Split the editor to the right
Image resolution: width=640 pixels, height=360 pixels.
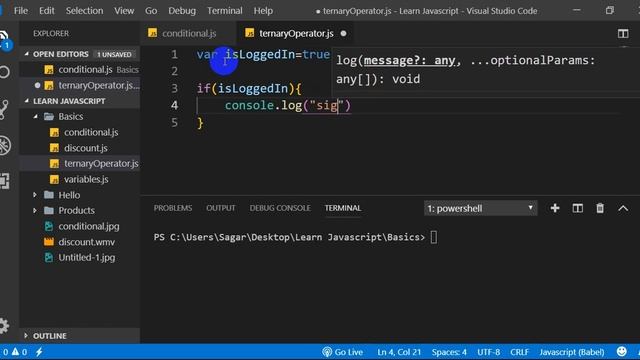[623, 33]
